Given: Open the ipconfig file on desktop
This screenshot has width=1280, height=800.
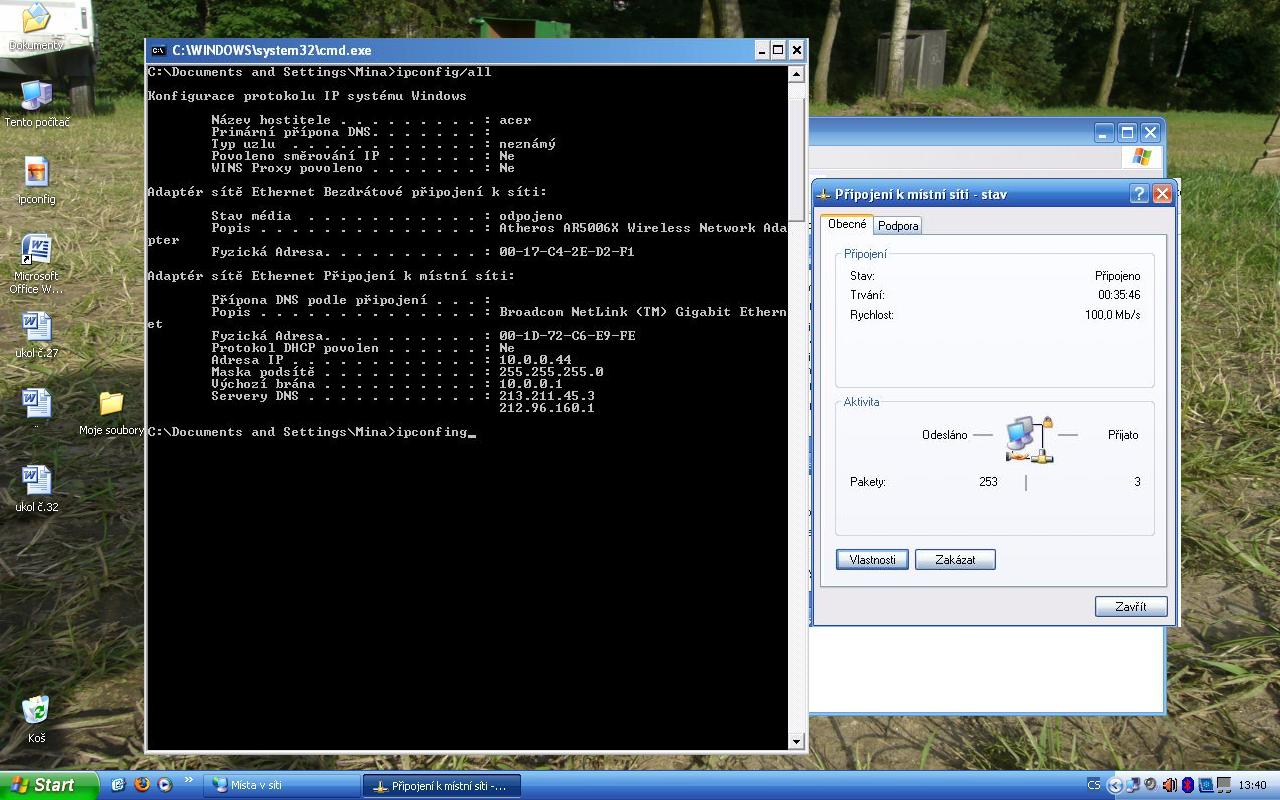Looking at the screenshot, I should 36,174.
